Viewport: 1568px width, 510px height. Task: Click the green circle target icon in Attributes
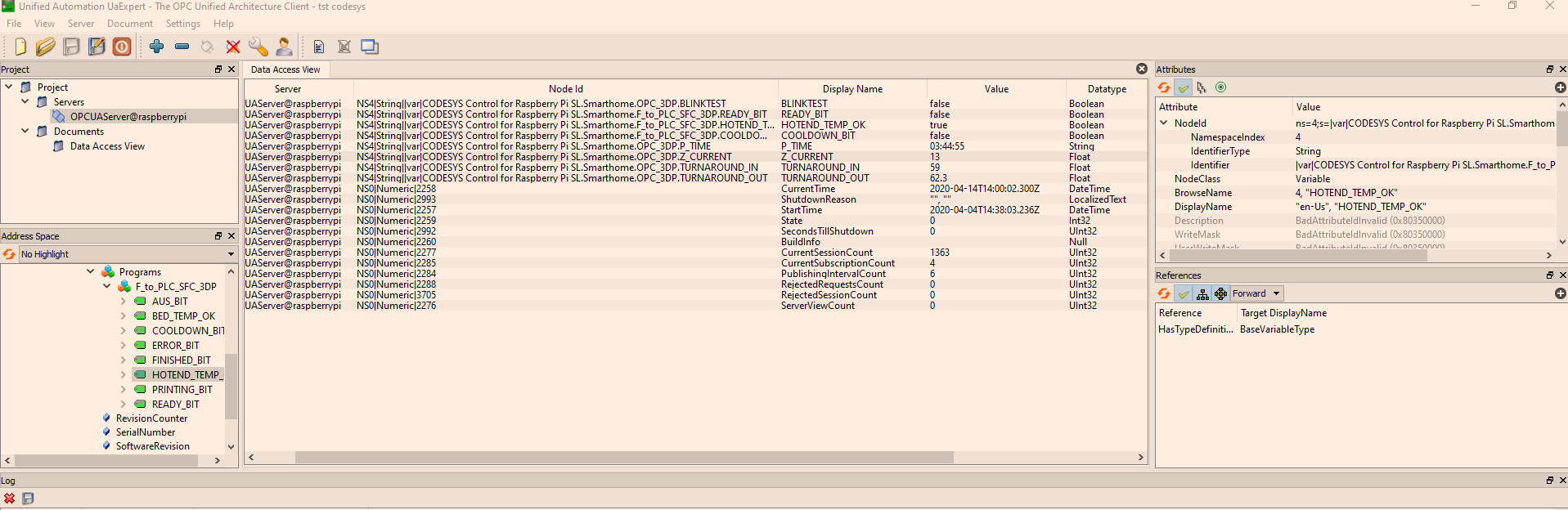[x=1220, y=87]
